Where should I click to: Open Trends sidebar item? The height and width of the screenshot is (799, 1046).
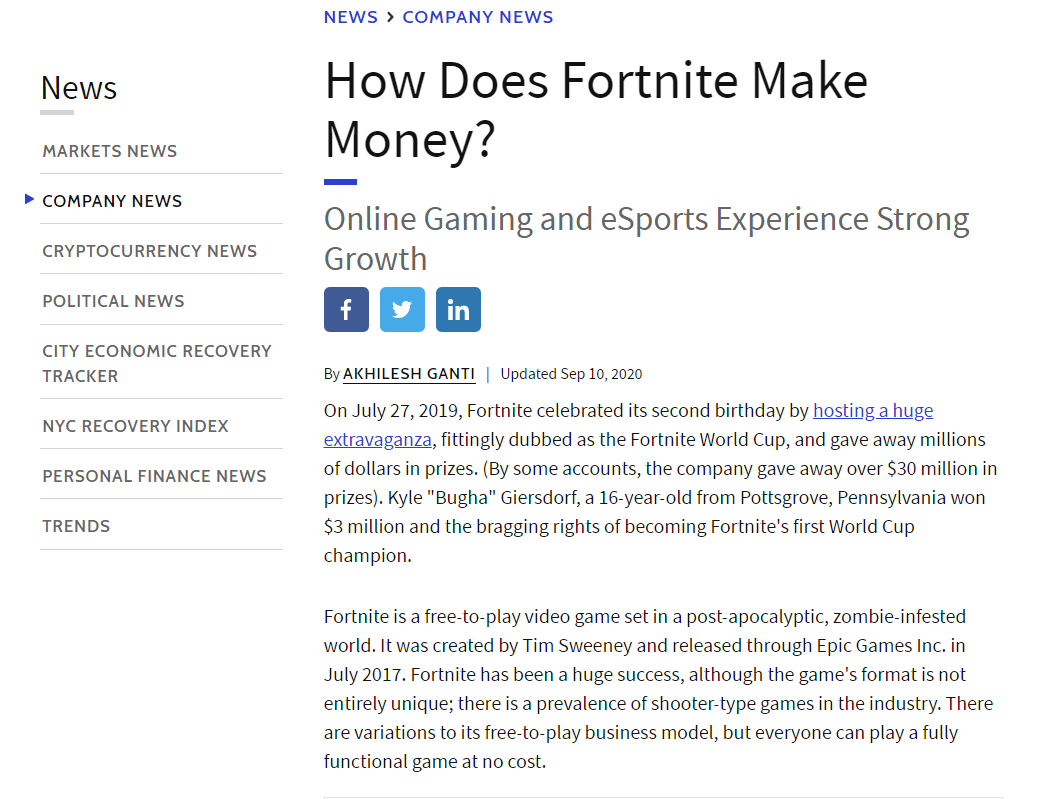coord(76,526)
